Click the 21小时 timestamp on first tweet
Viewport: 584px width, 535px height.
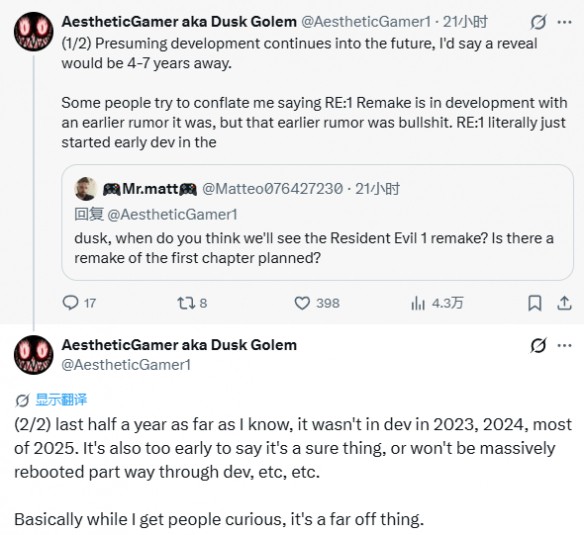pos(465,22)
